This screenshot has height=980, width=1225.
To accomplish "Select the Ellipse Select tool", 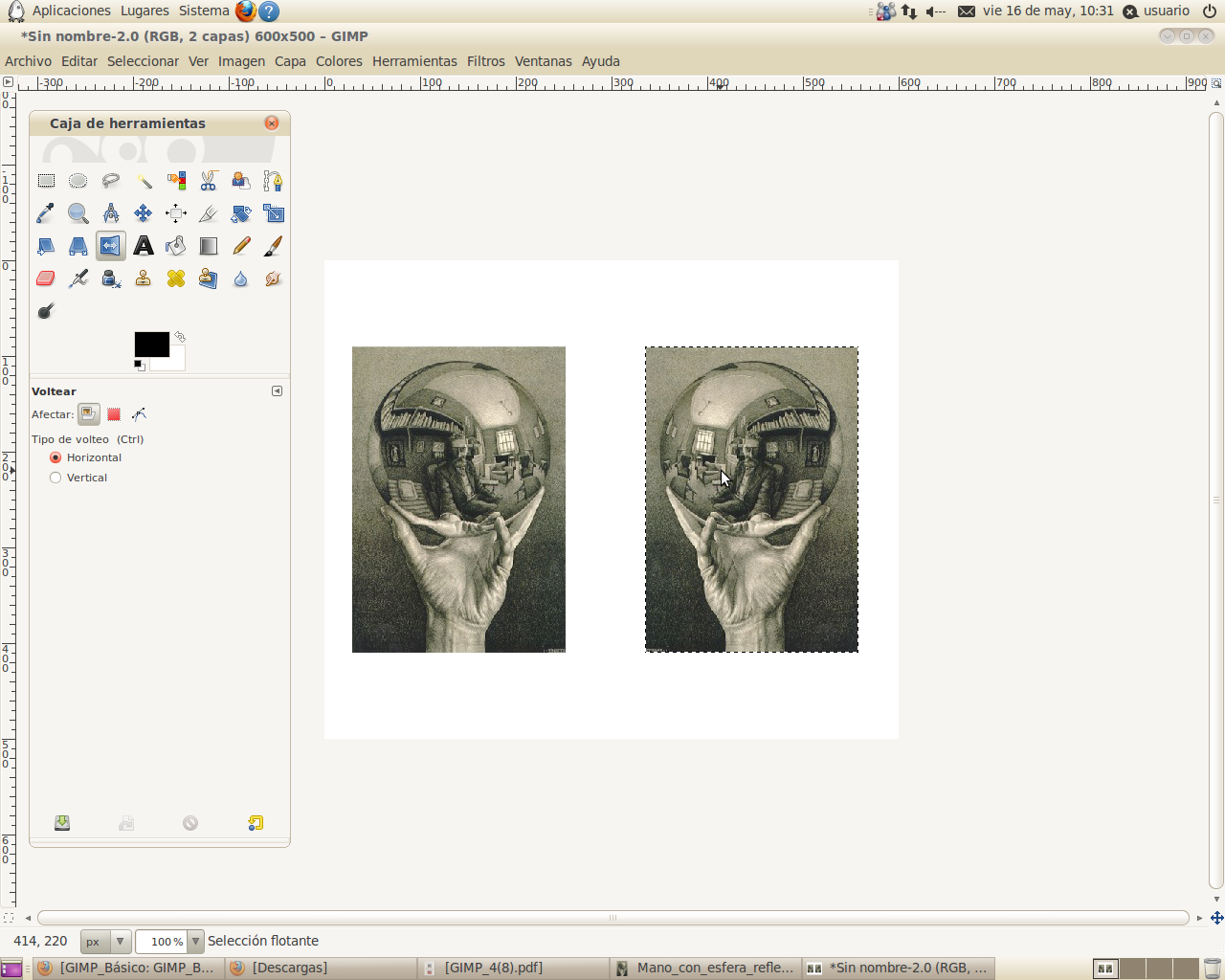I will coord(78,180).
